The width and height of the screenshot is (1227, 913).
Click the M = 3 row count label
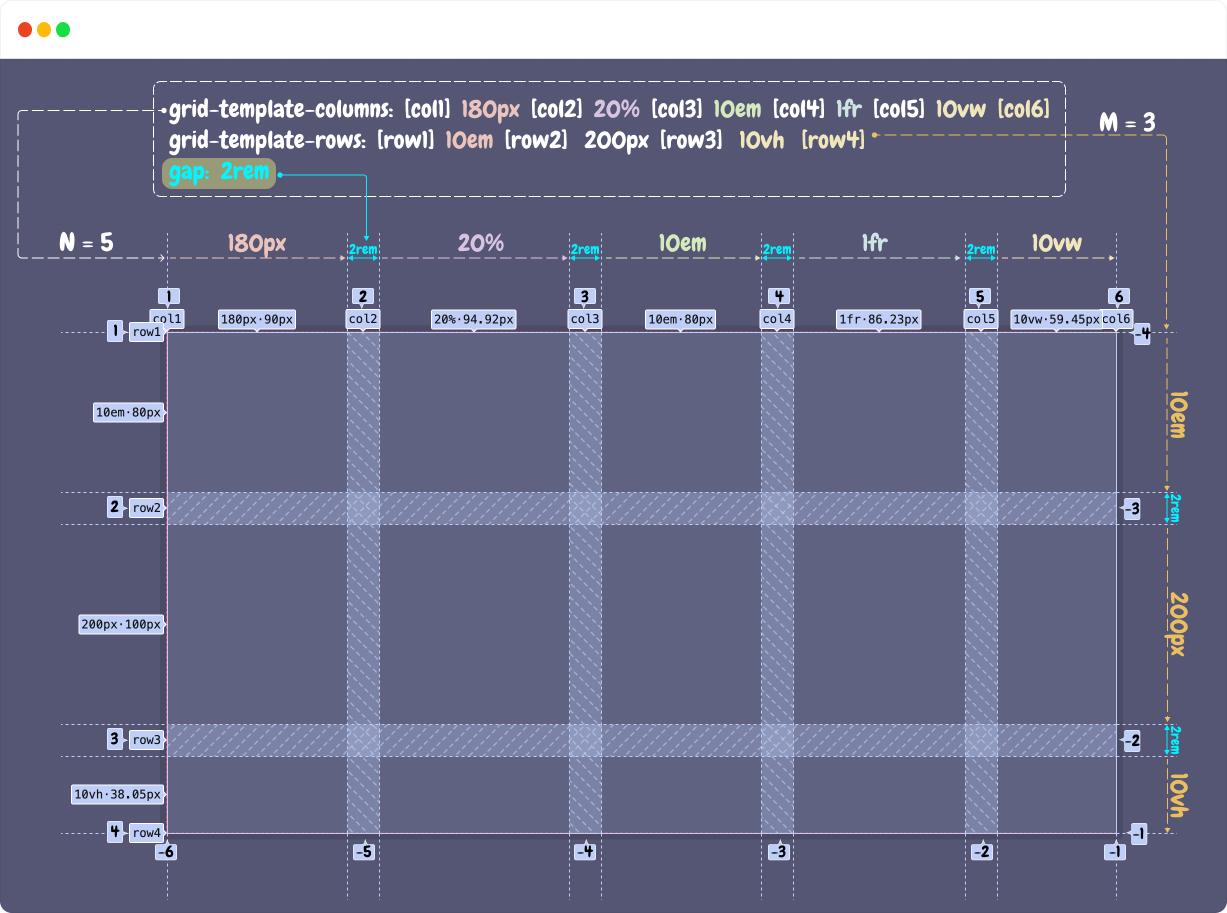pos(1127,123)
